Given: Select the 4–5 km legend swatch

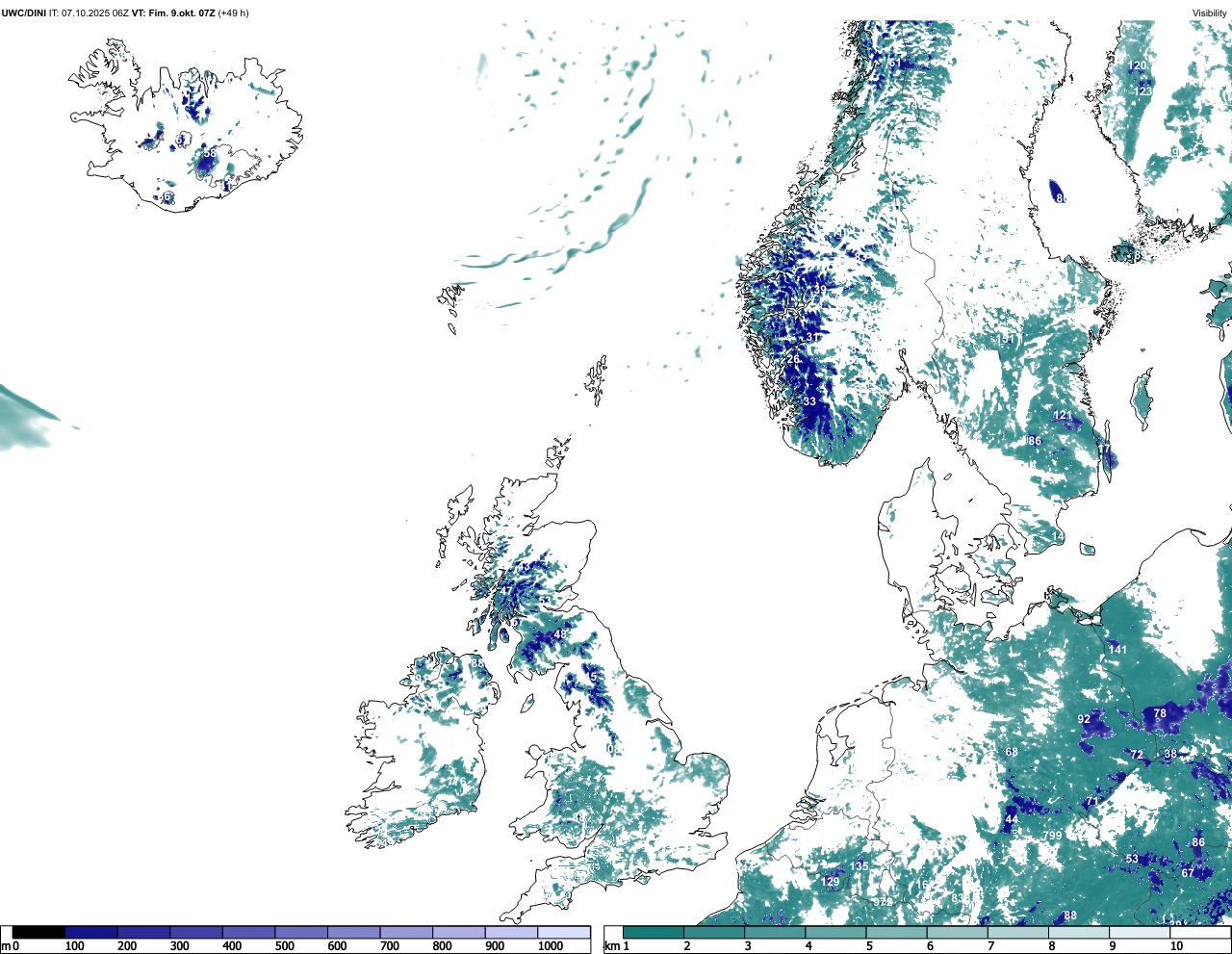Looking at the screenshot, I should (x=835, y=932).
